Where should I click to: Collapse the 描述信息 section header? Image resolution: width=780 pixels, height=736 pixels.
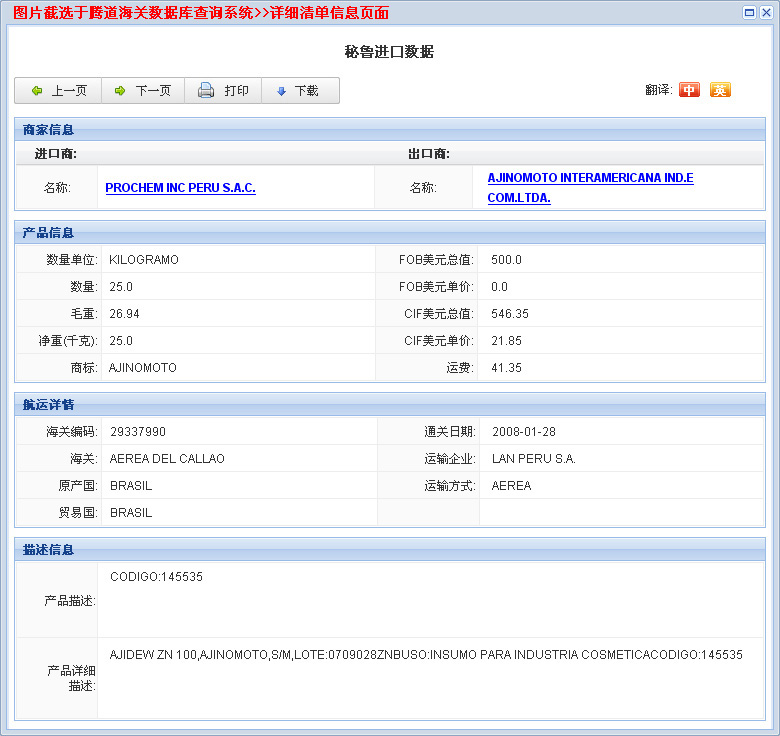49,549
